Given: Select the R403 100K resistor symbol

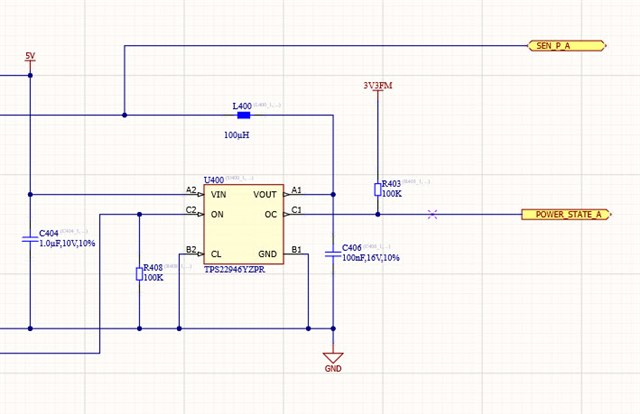Looking at the screenshot, I should click(x=378, y=189).
